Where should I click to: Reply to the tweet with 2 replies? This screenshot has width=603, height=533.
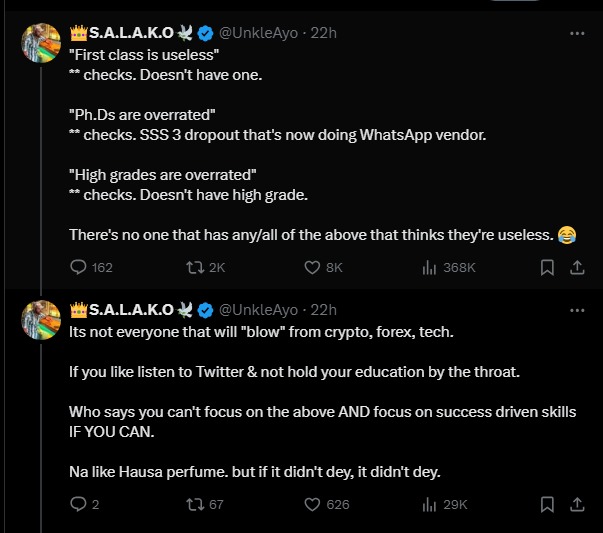point(79,504)
